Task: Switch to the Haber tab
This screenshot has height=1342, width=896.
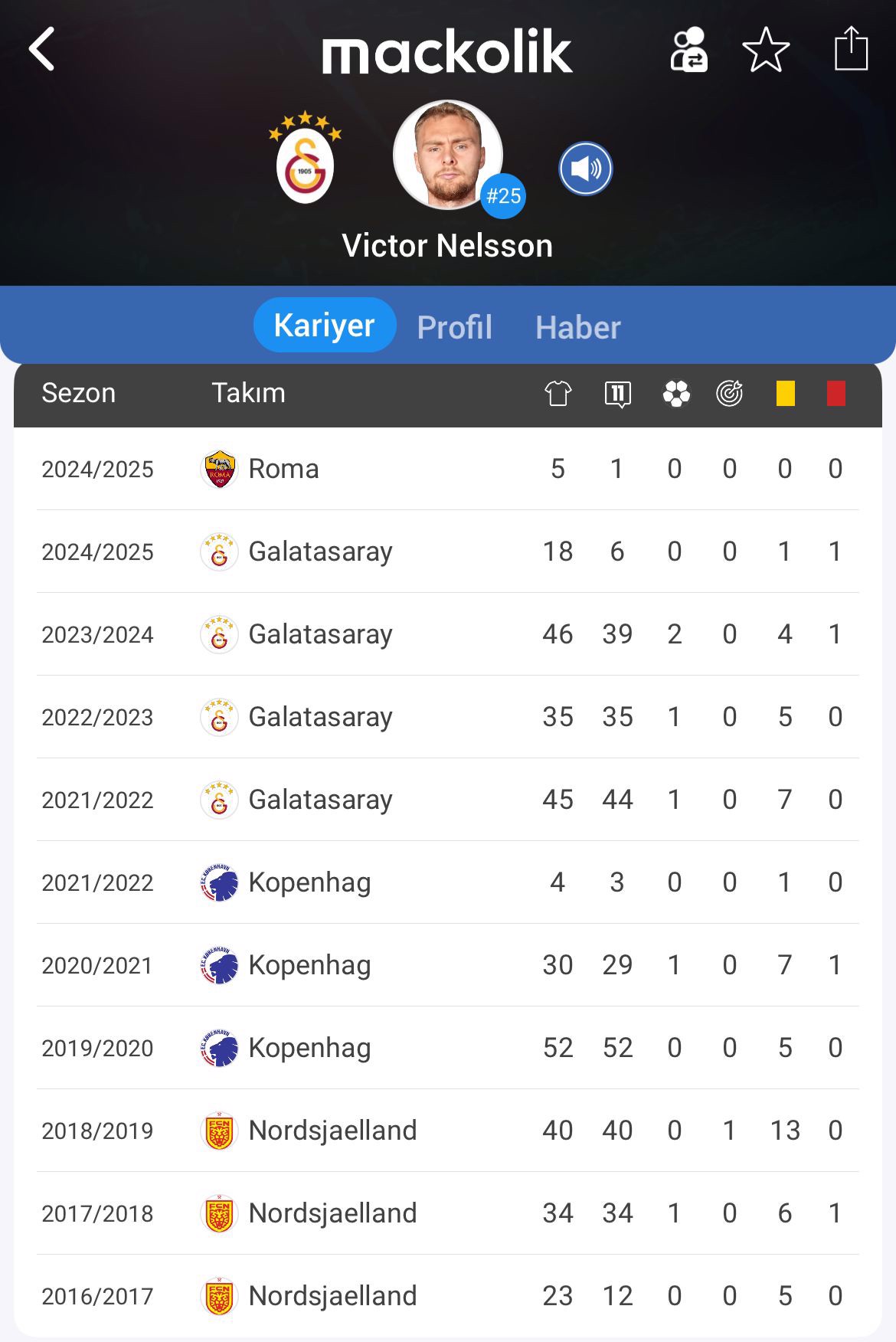Action: (x=578, y=327)
